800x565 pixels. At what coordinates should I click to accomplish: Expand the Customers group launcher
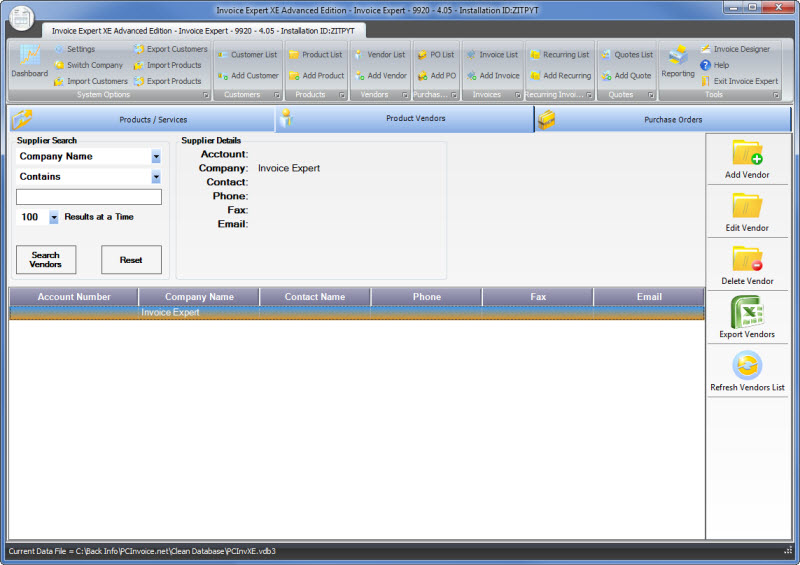pos(277,95)
